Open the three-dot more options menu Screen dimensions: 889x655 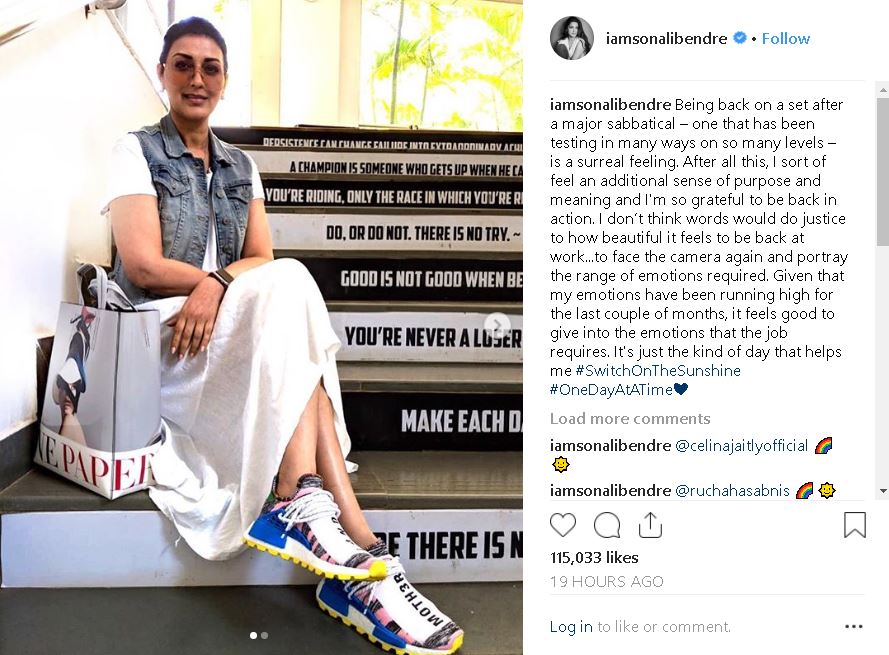pyautogui.click(x=854, y=627)
